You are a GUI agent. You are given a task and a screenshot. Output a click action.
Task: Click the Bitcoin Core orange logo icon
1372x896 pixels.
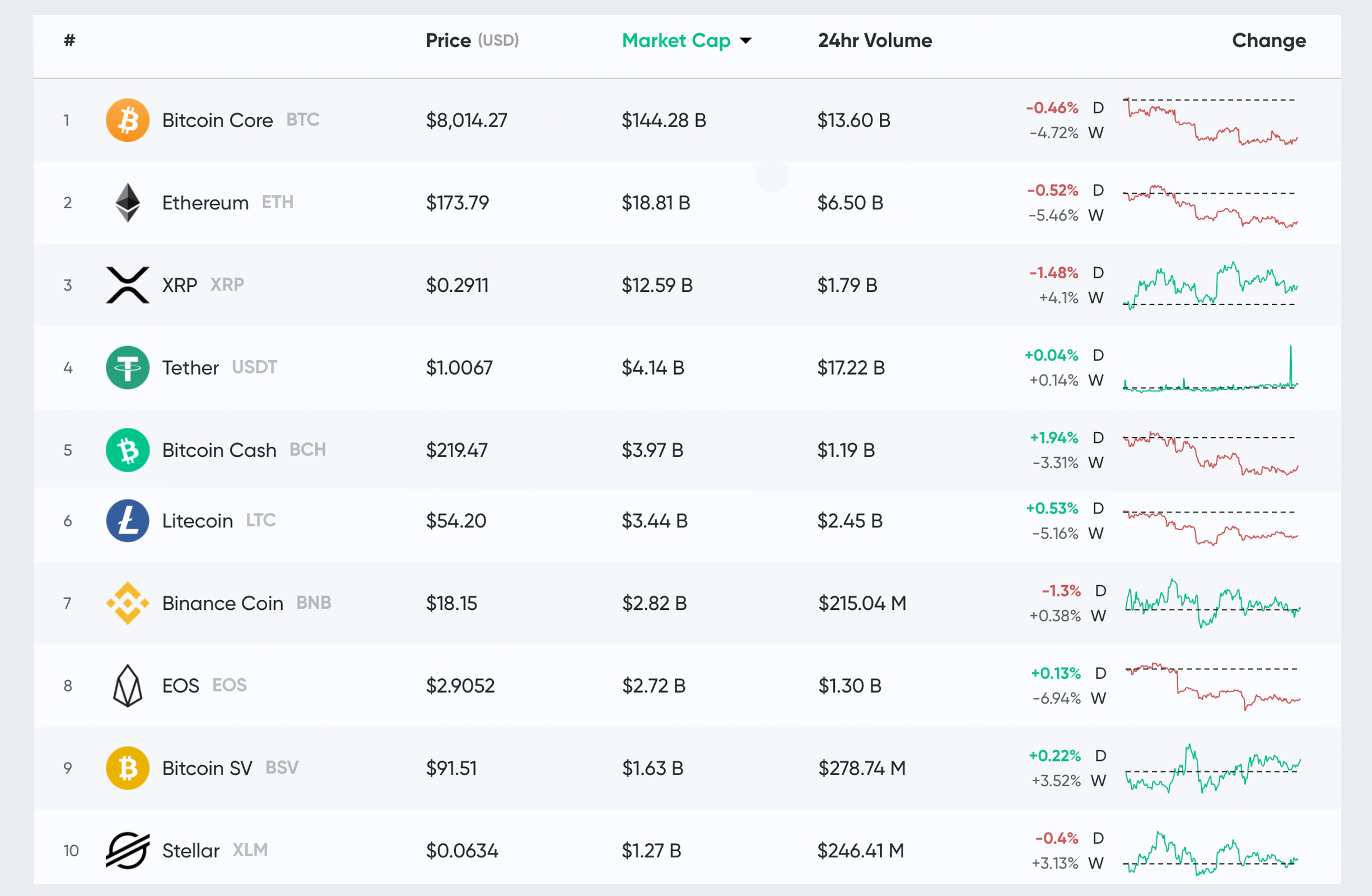click(x=128, y=120)
